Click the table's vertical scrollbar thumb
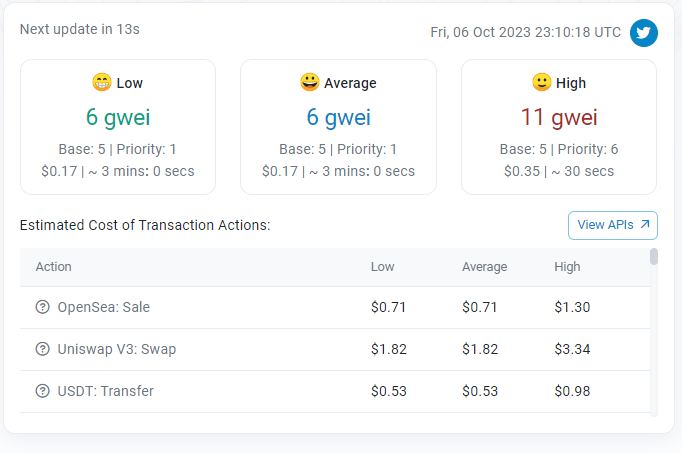The height and width of the screenshot is (453, 682). 654,256
